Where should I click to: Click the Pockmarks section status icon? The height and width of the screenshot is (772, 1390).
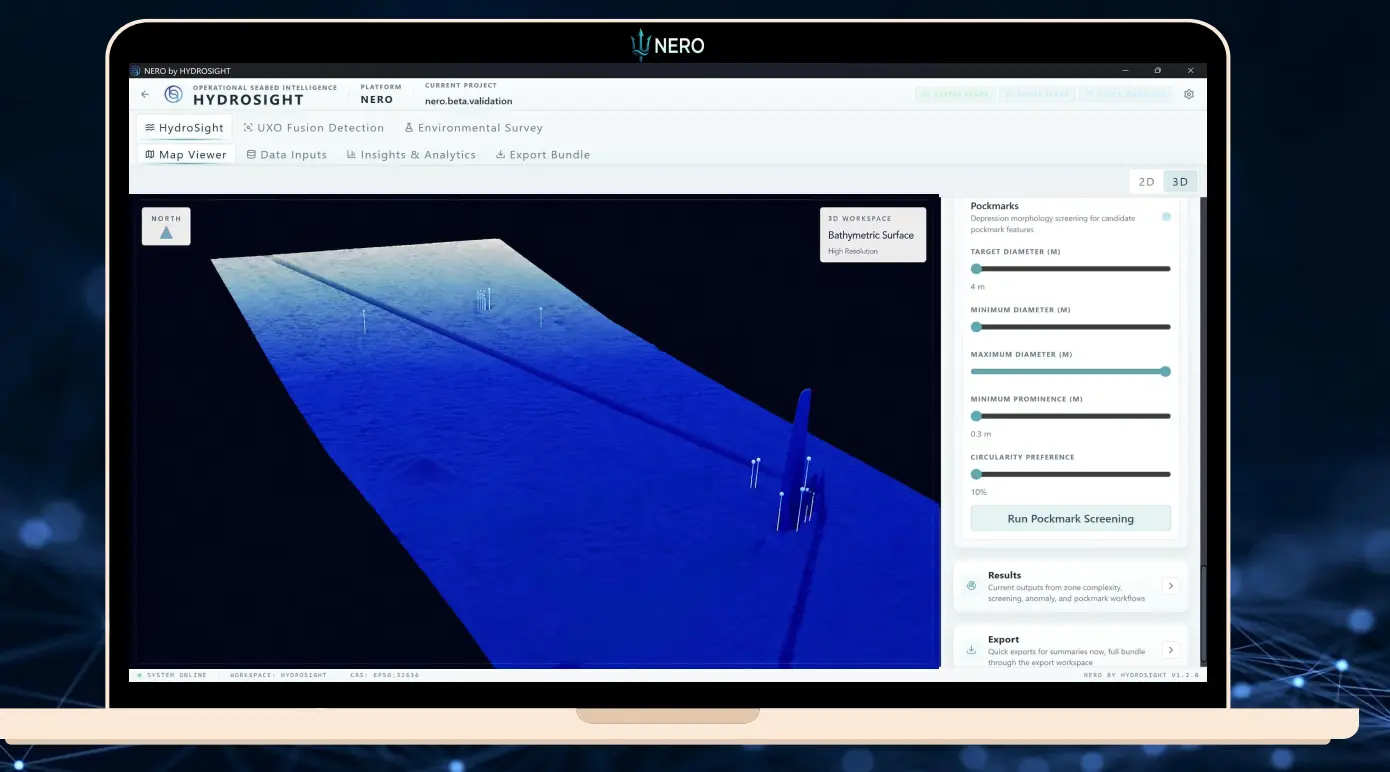coord(1166,216)
